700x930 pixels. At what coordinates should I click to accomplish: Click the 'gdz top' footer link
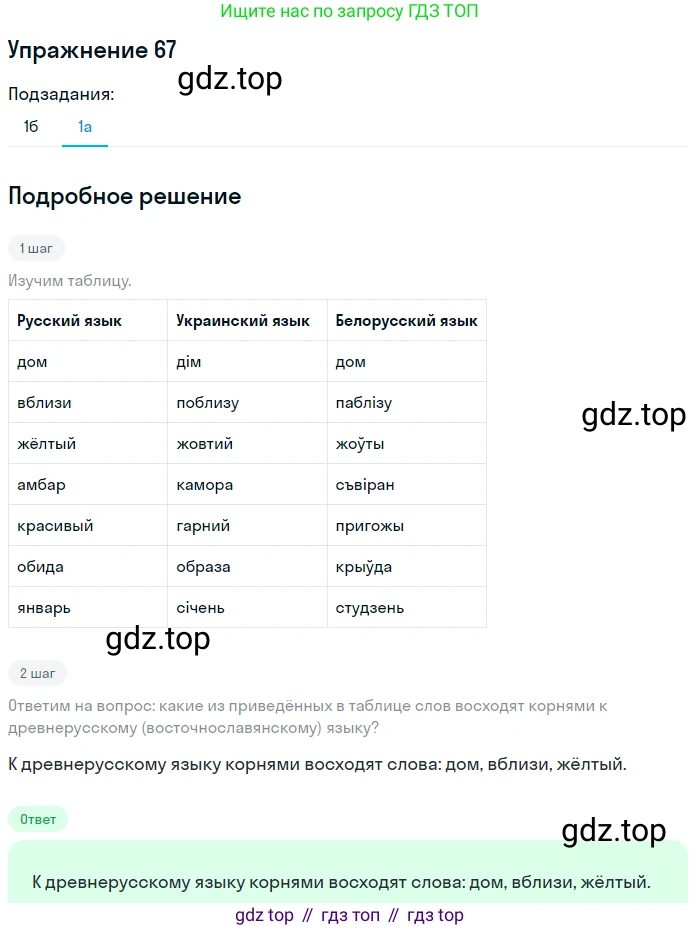(264, 915)
